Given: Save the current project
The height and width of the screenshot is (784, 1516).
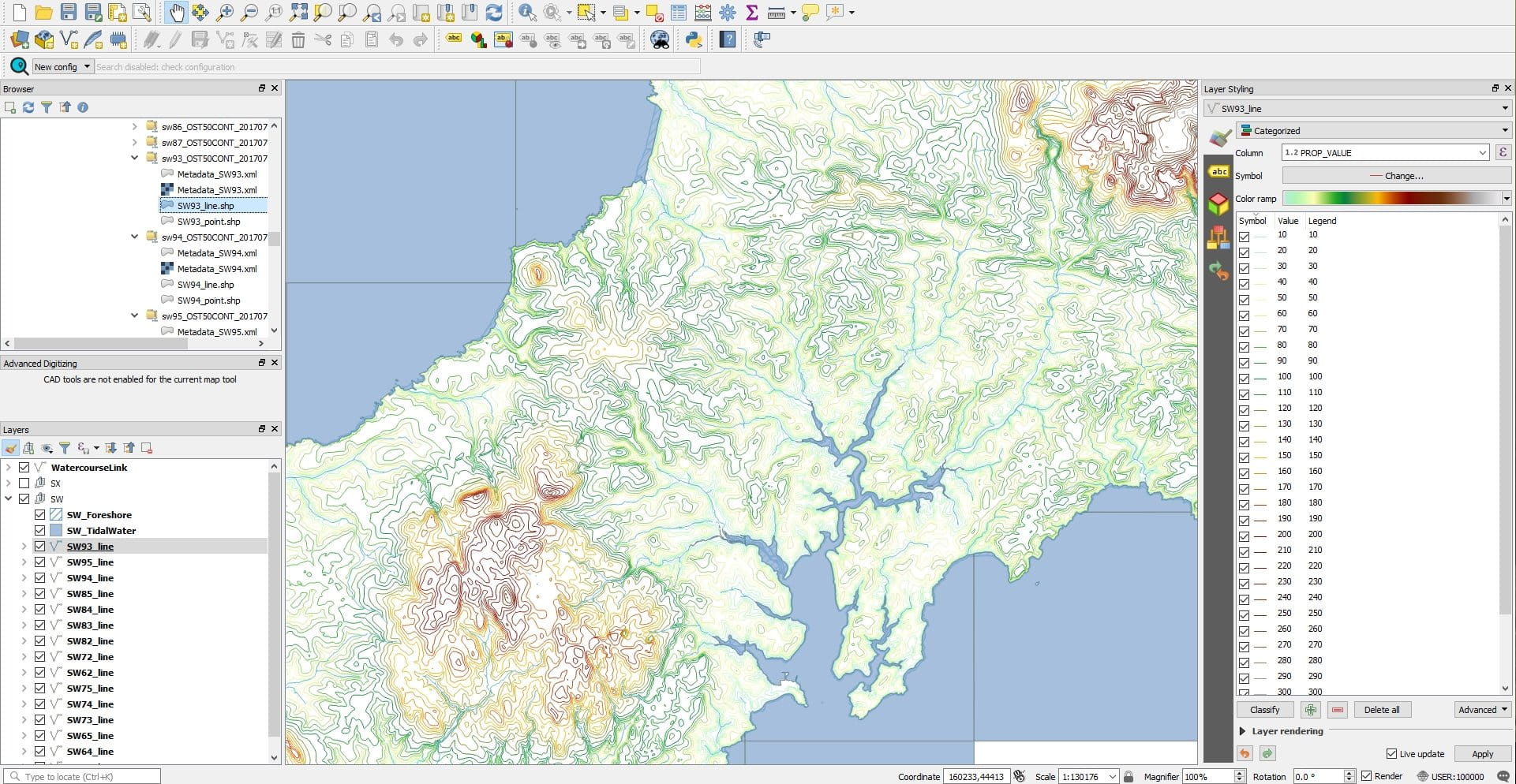Looking at the screenshot, I should 69,13.
